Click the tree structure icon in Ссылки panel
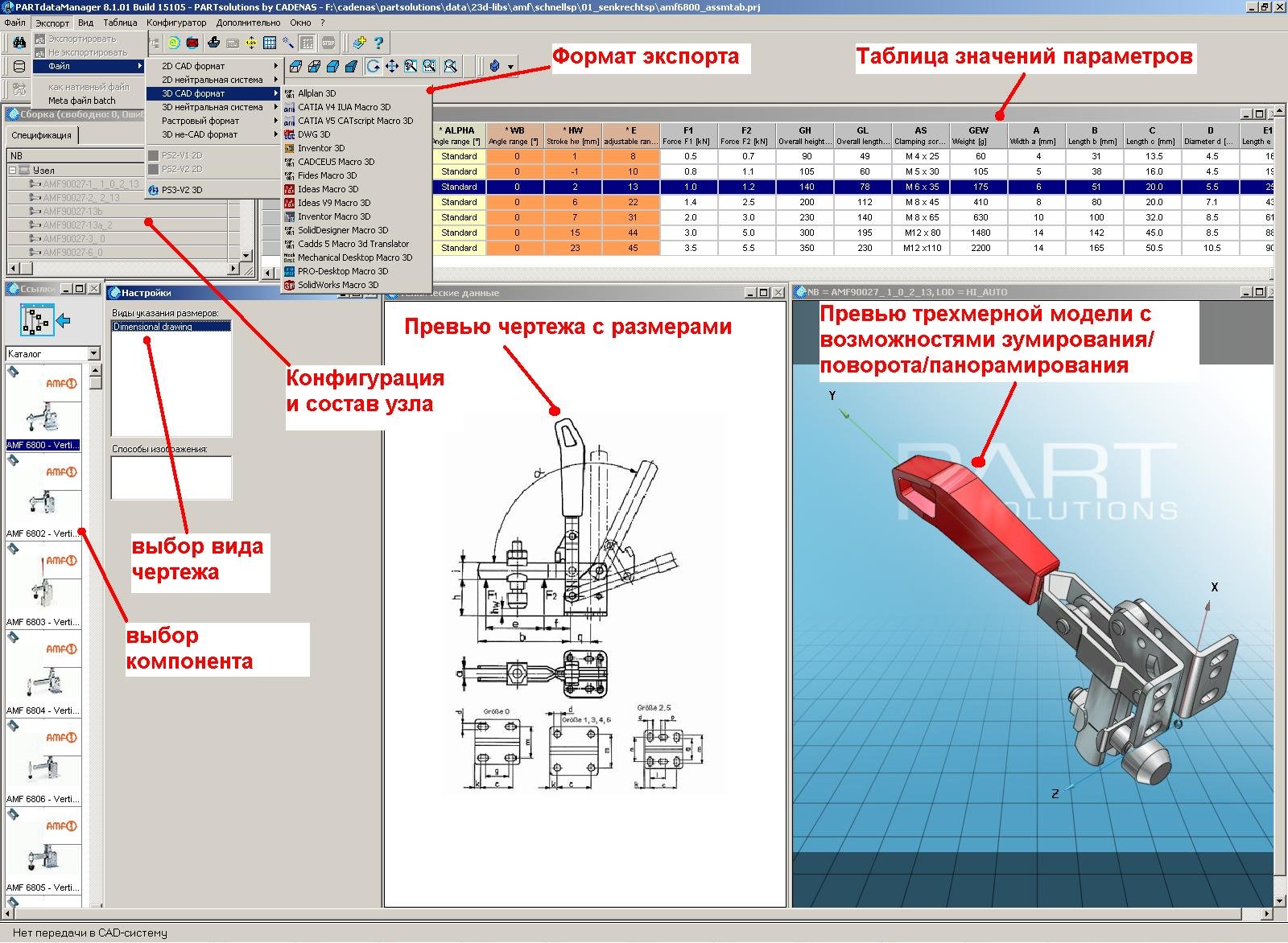The width and height of the screenshot is (1288, 943). pyautogui.click(x=37, y=320)
